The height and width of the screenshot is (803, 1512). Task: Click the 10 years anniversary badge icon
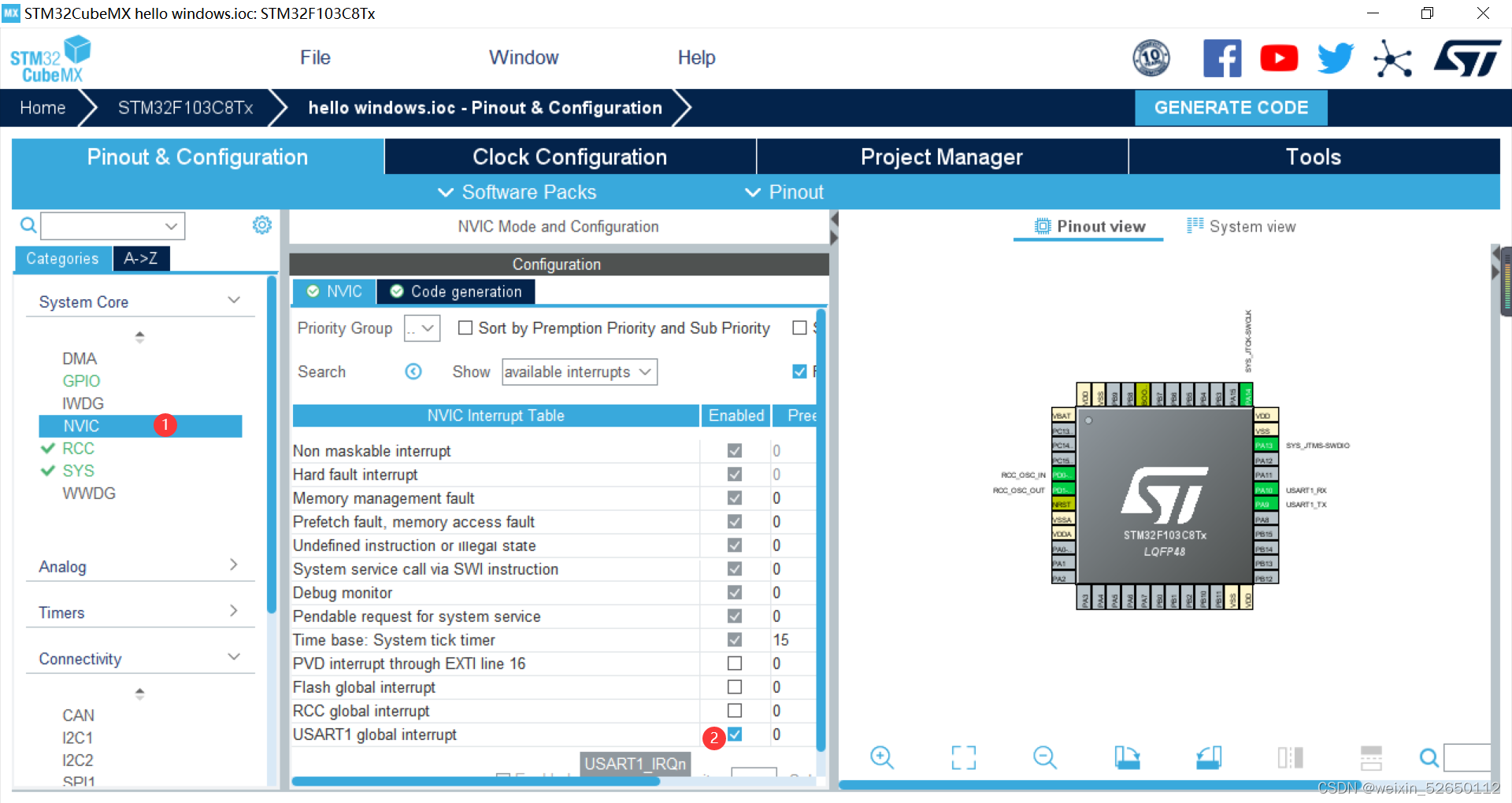click(x=1151, y=58)
